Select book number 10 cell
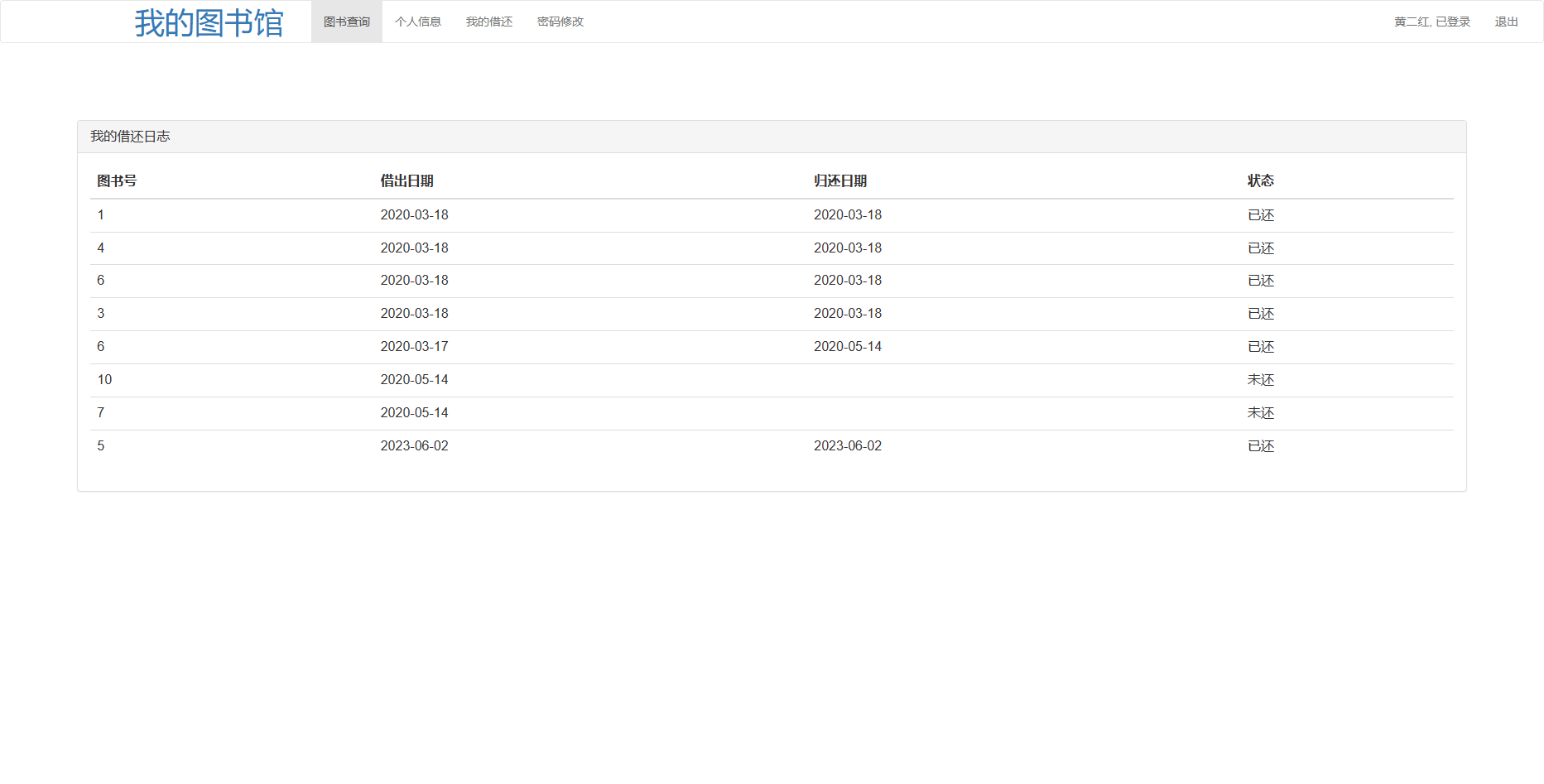Screen dimensions: 1544x784 104,380
